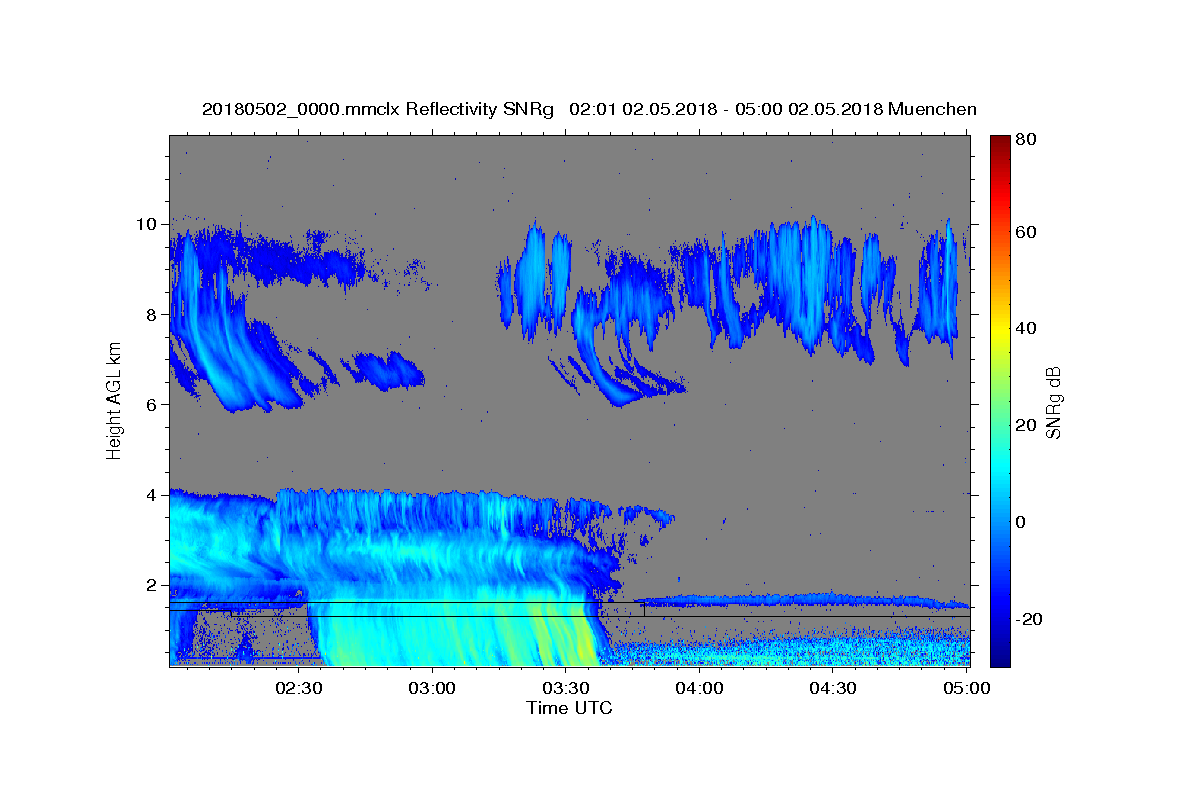Click the colorbar label '40'
Screen dimensions: 1200x800
coord(1027,329)
